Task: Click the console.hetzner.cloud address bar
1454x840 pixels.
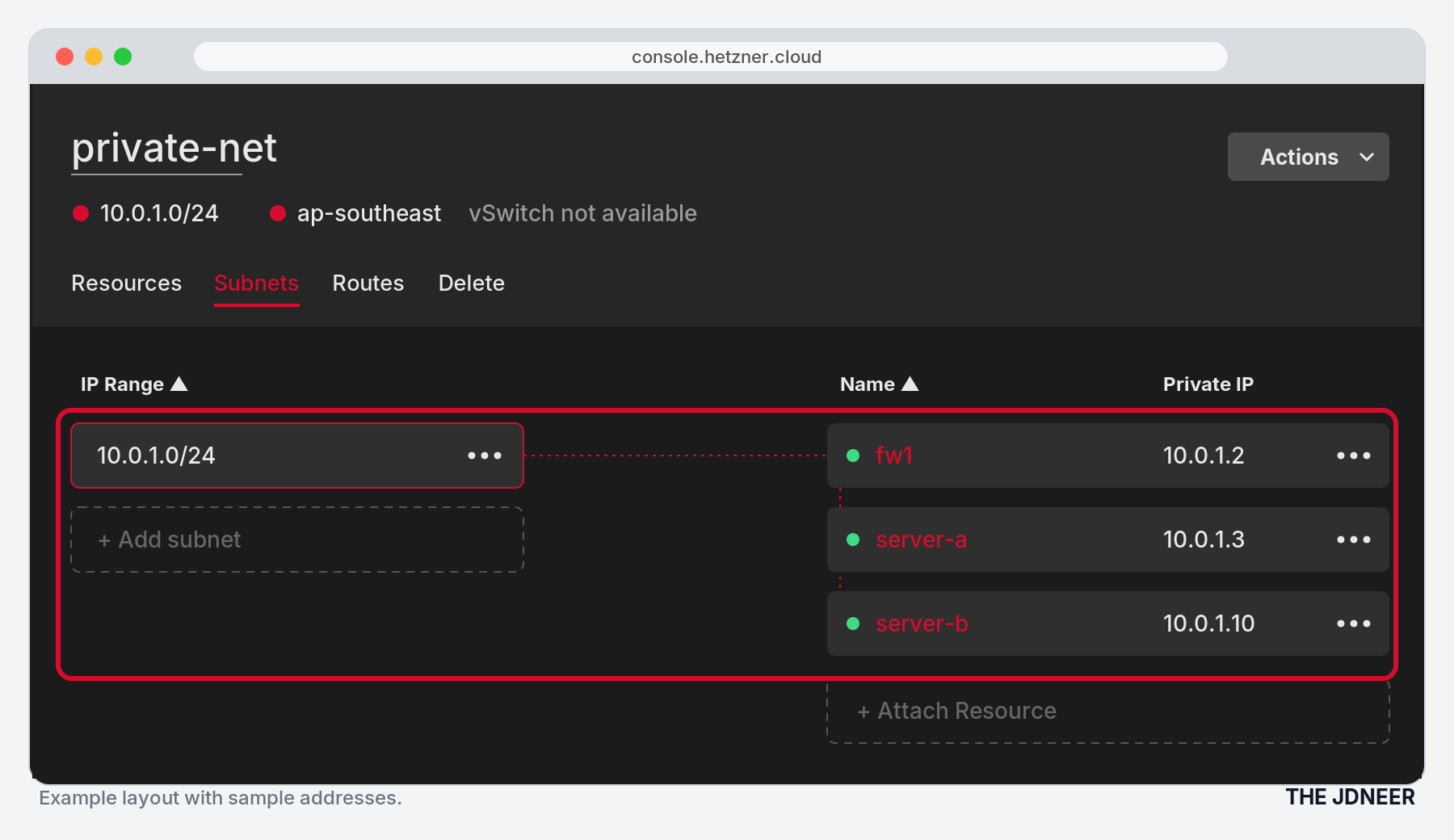Action: click(711, 57)
